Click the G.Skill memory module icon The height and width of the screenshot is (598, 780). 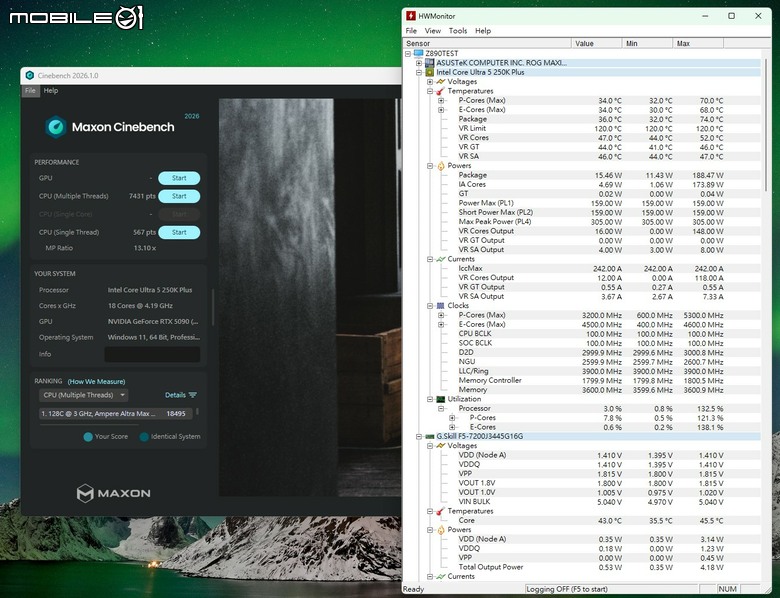coord(429,436)
